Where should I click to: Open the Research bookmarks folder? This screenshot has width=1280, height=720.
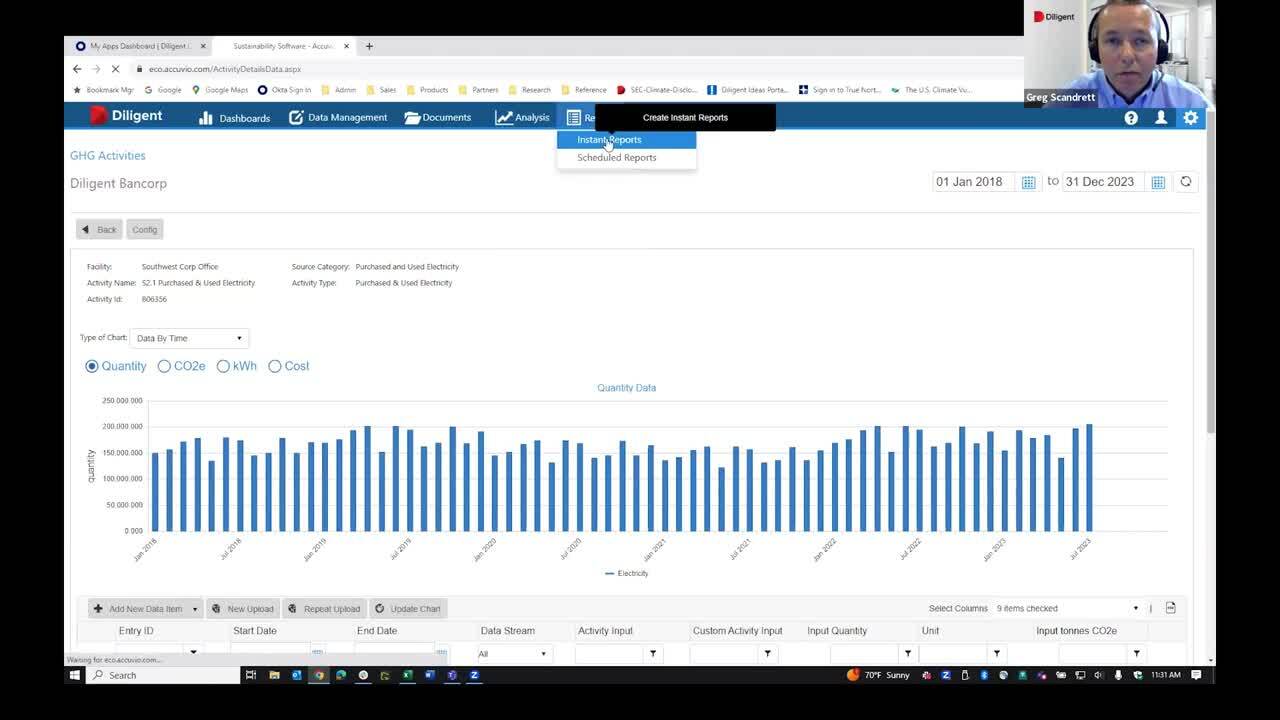coord(530,90)
